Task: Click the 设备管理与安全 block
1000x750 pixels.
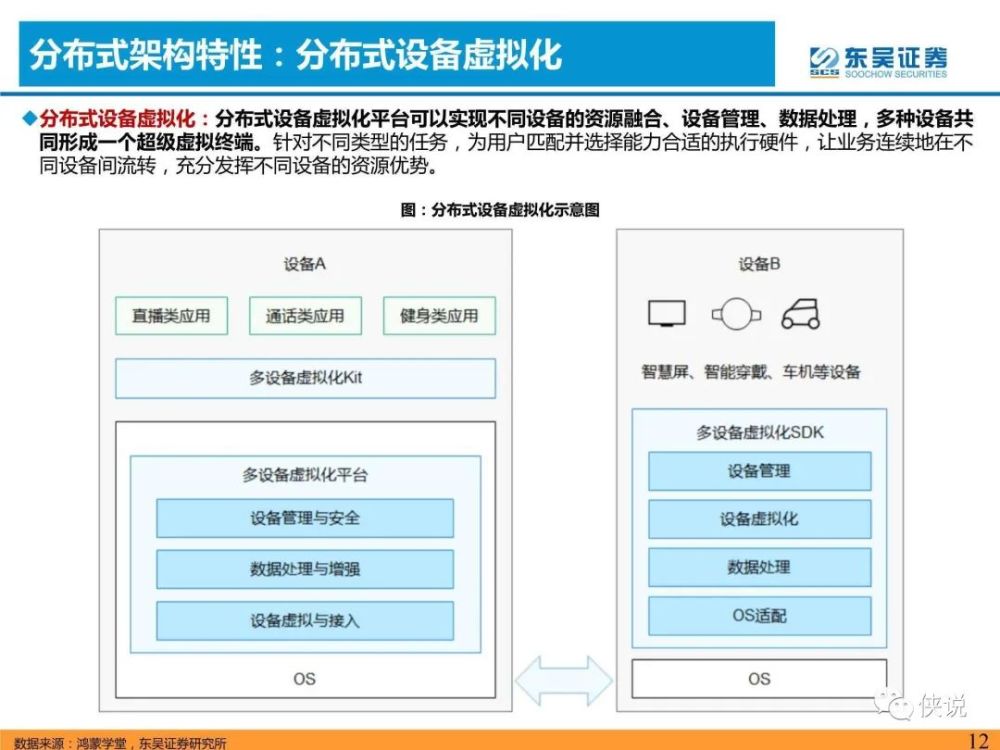Action: pos(305,518)
